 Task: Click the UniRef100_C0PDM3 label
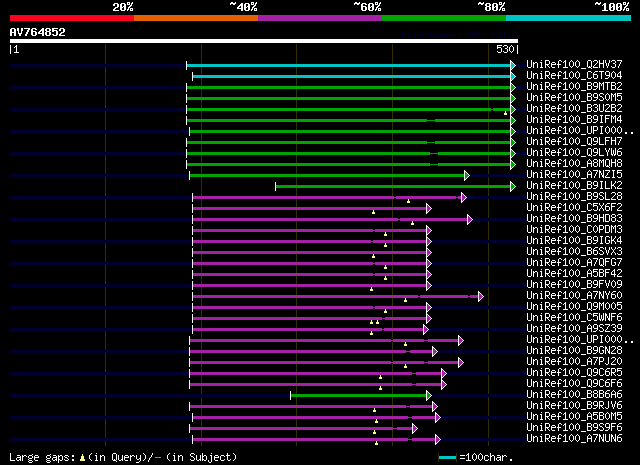tap(574, 229)
